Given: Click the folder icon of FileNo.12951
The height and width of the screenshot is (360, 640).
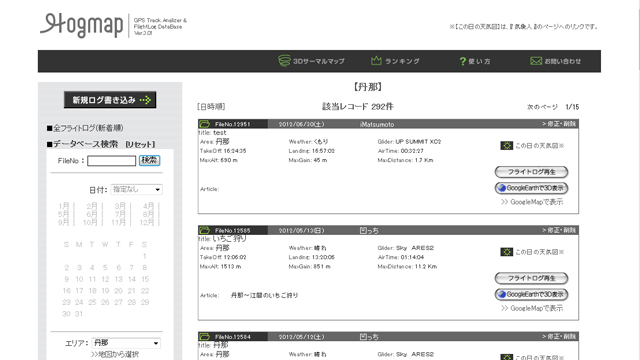Looking at the screenshot, I should 204,124.
